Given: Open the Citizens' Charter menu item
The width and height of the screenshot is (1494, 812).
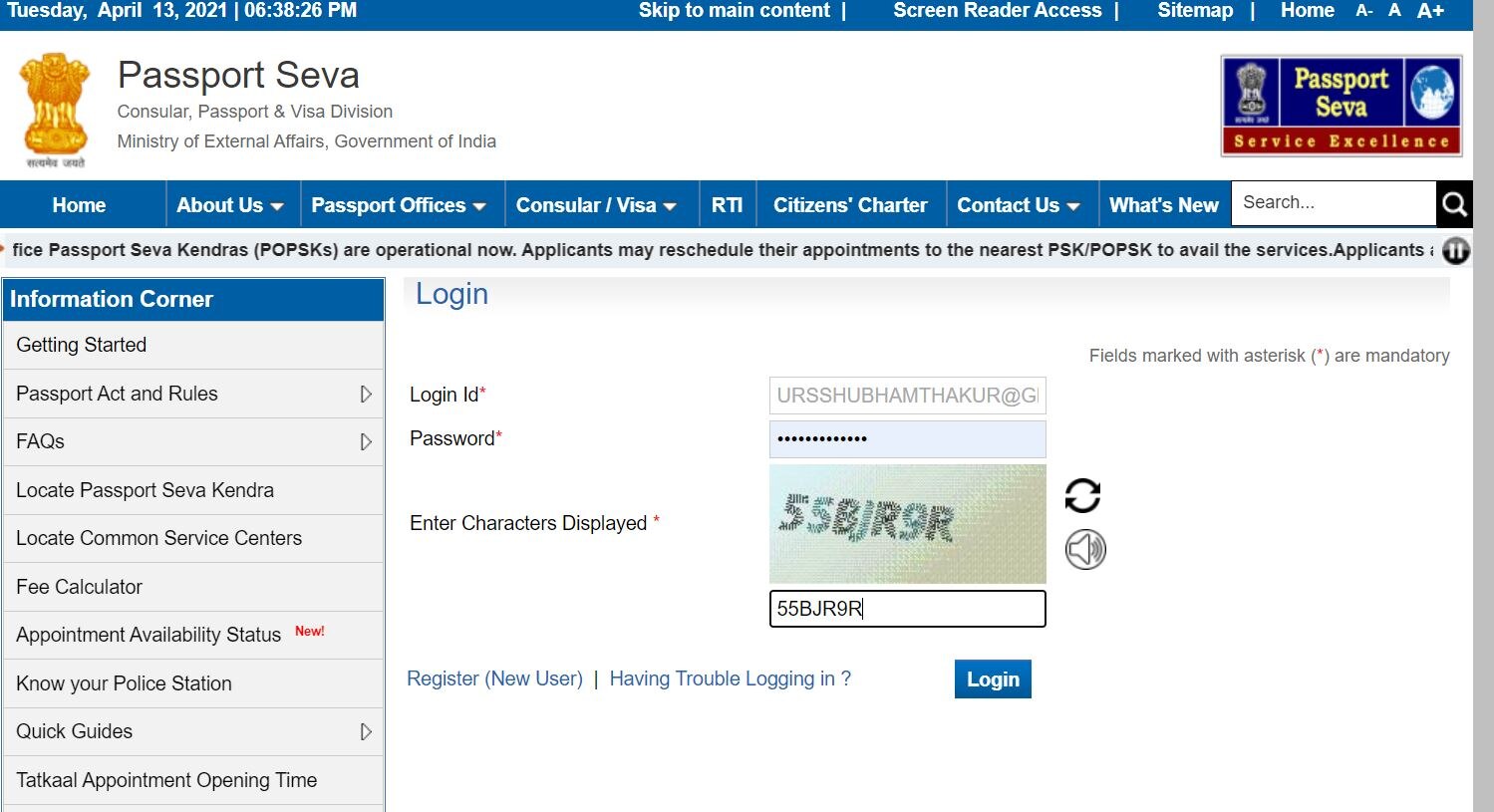Looking at the screenshot, I should pos(850,205).
